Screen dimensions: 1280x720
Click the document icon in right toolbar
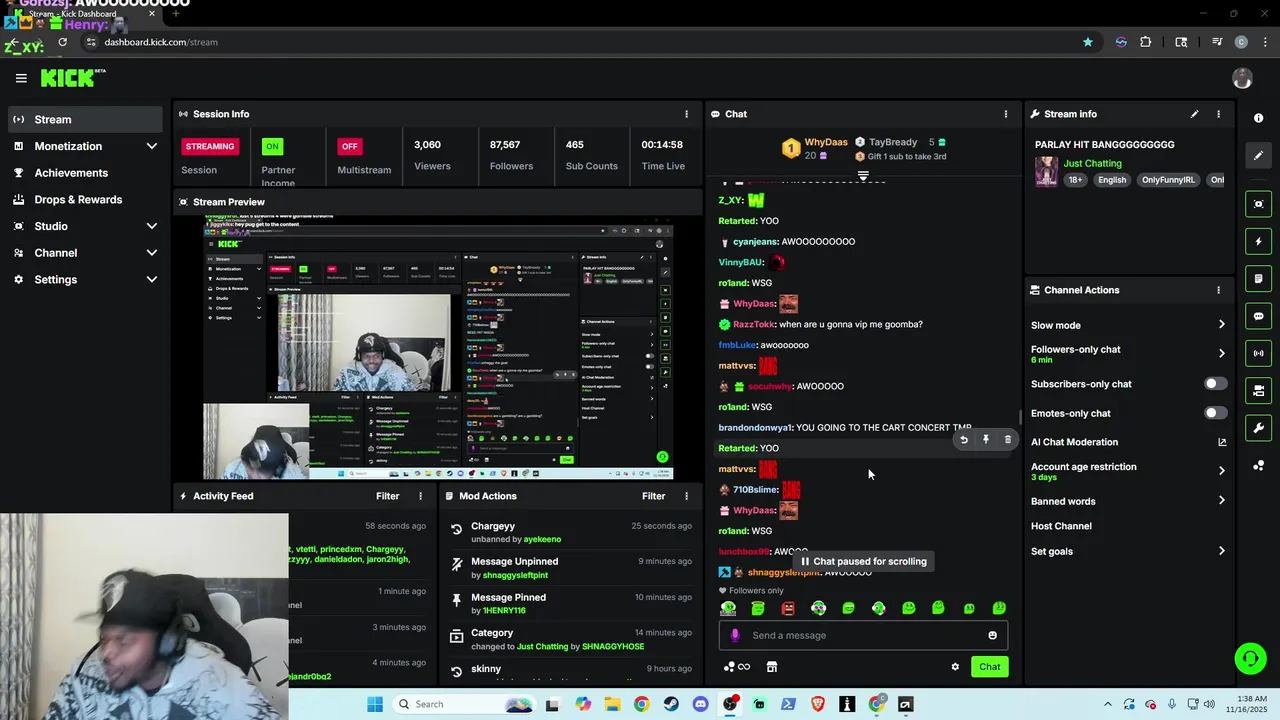point(1258,279)
